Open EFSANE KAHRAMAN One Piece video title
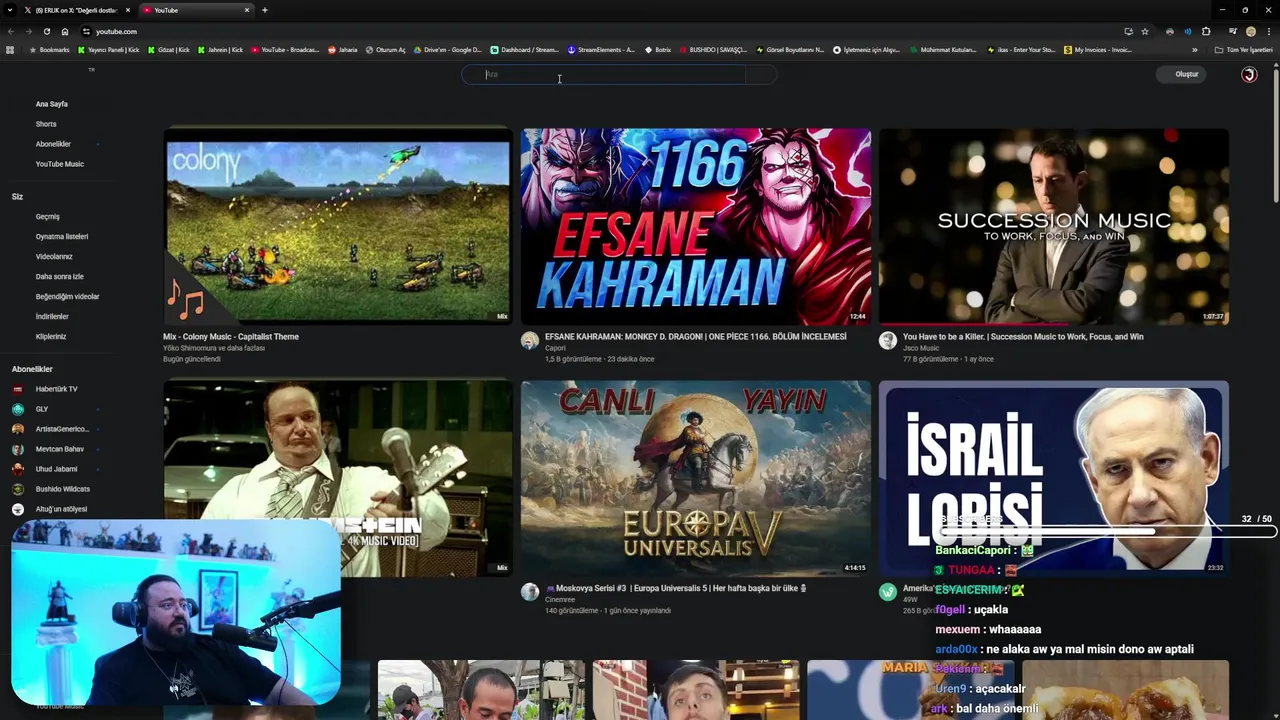The width and height of the screenshot is (1280, 720). pos(696,337)
